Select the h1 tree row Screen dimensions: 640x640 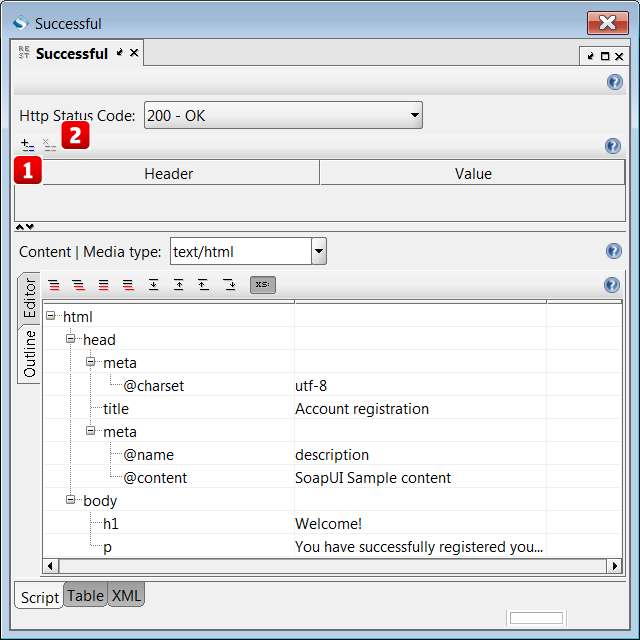[110, 524]
